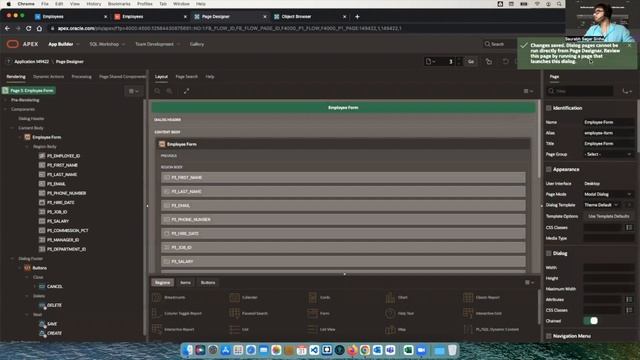
Task: Collapse the Content Body tree node
Action: 12,128
